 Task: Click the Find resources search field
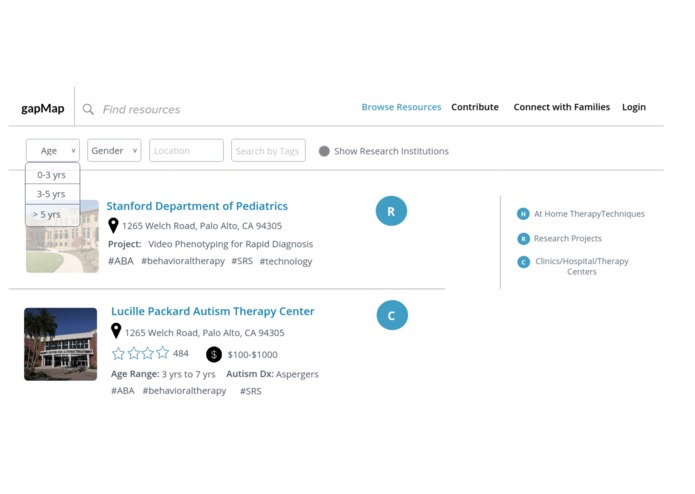(x=141, y=109)
